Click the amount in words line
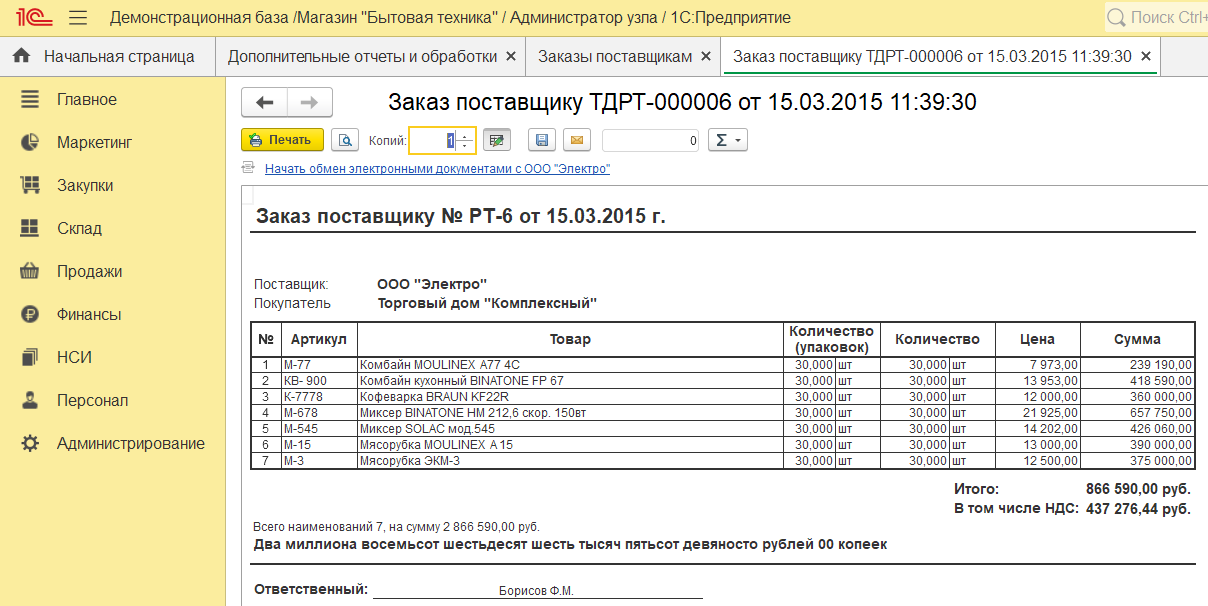This screenshot has width=1208, height=606. point(571,545)
